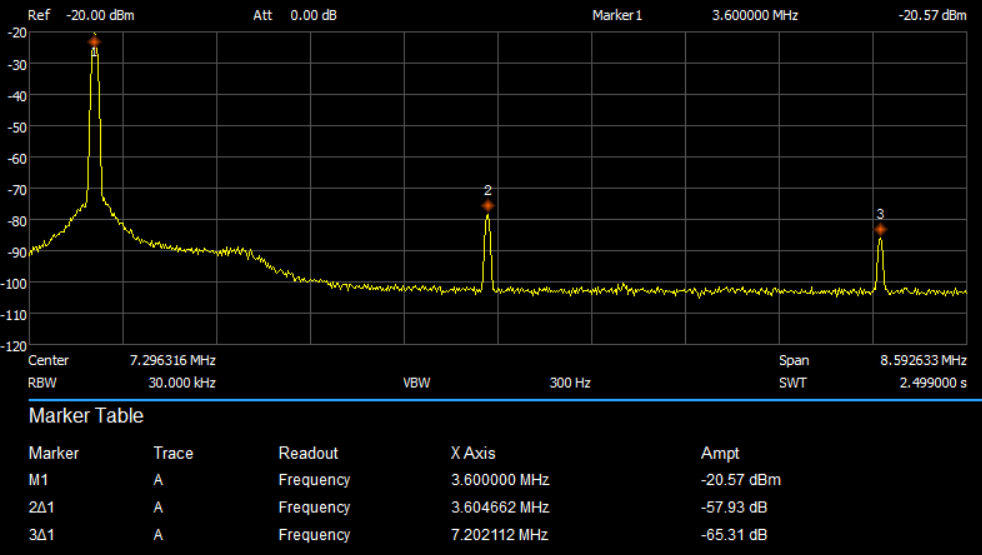The width and height of the screenshot is (982, 555).
Task: Click the VBW 300 Hz value
Action: (570, 383)
